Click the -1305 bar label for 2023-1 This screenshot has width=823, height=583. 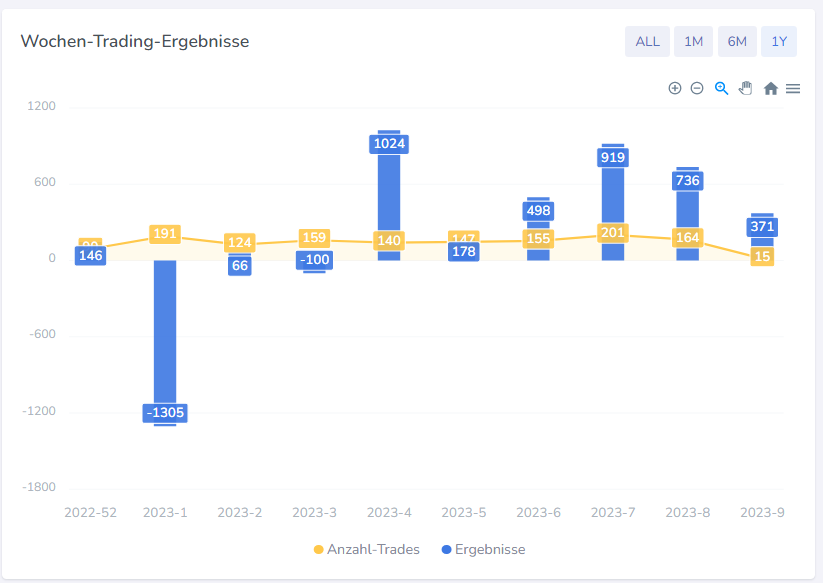[165, 412]
